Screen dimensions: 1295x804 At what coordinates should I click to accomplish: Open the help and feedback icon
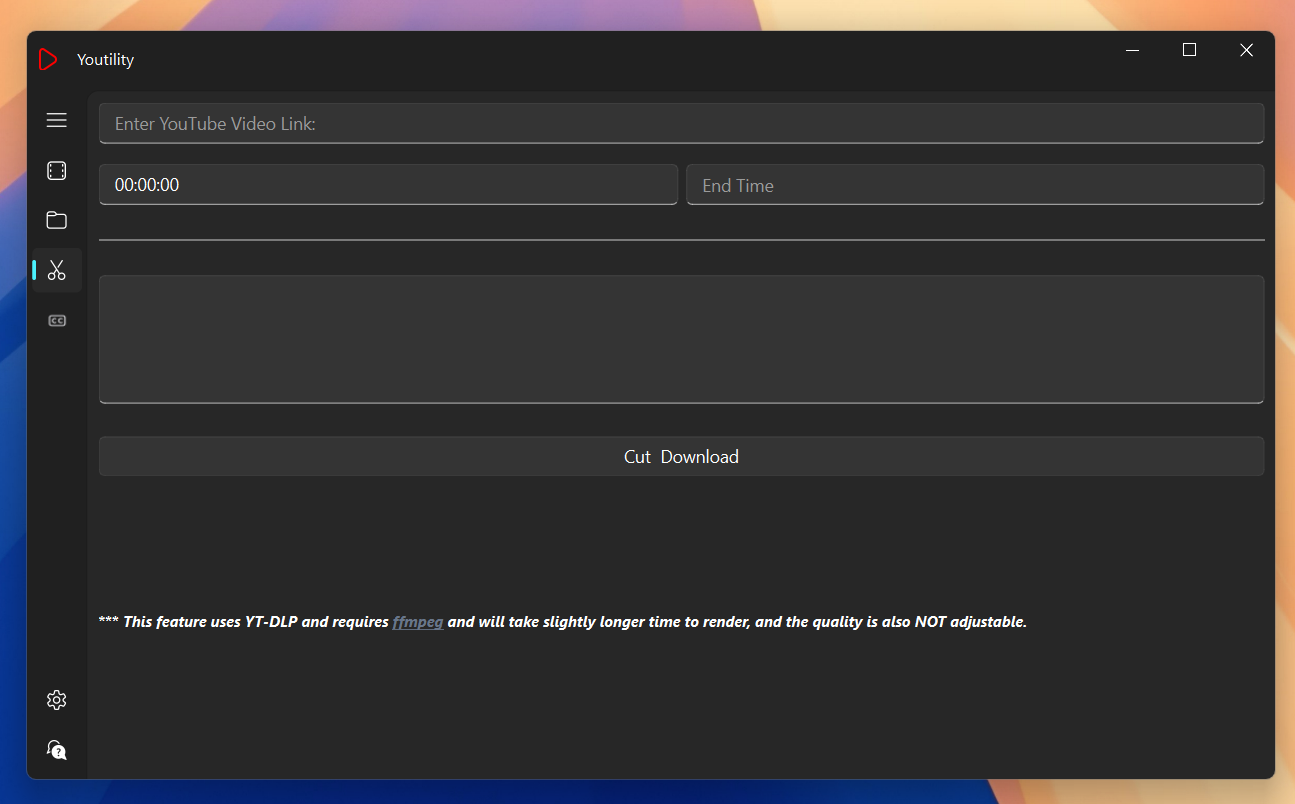57,749
